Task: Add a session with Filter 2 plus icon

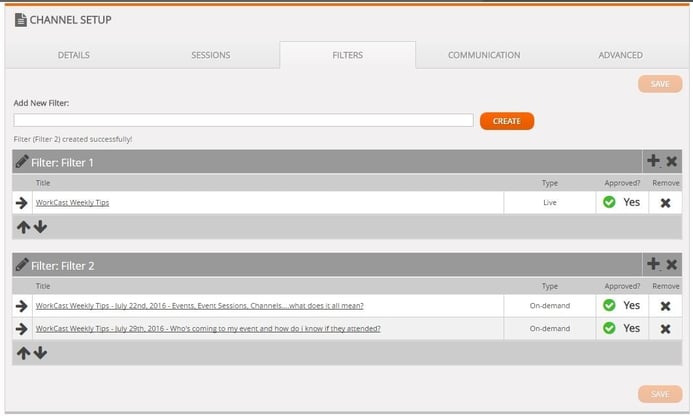Action: click(653, 264)
